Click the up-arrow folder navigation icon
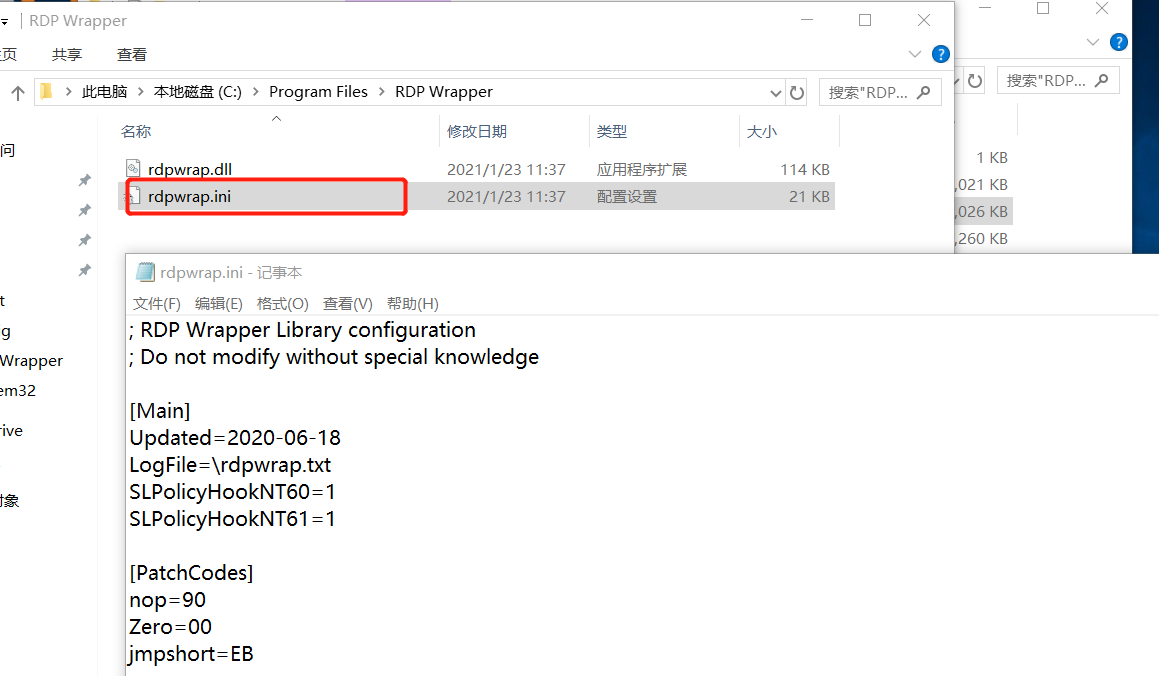This screenshot has width=1159, height=676. coord(17,91)
